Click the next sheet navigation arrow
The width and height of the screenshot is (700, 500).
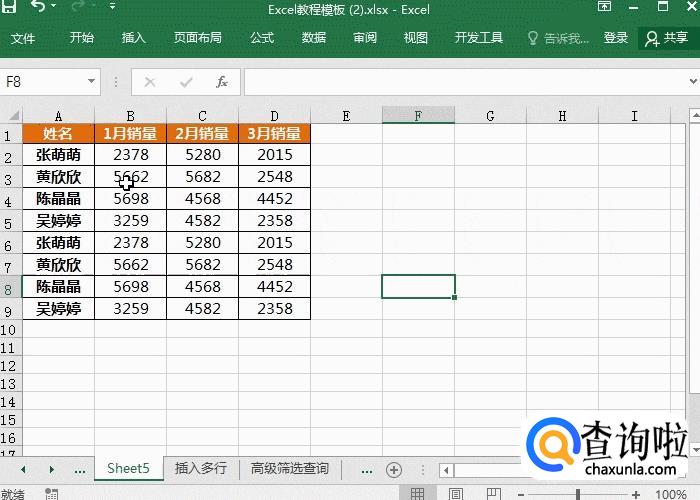pyautogui.click(x=51, y=469)
